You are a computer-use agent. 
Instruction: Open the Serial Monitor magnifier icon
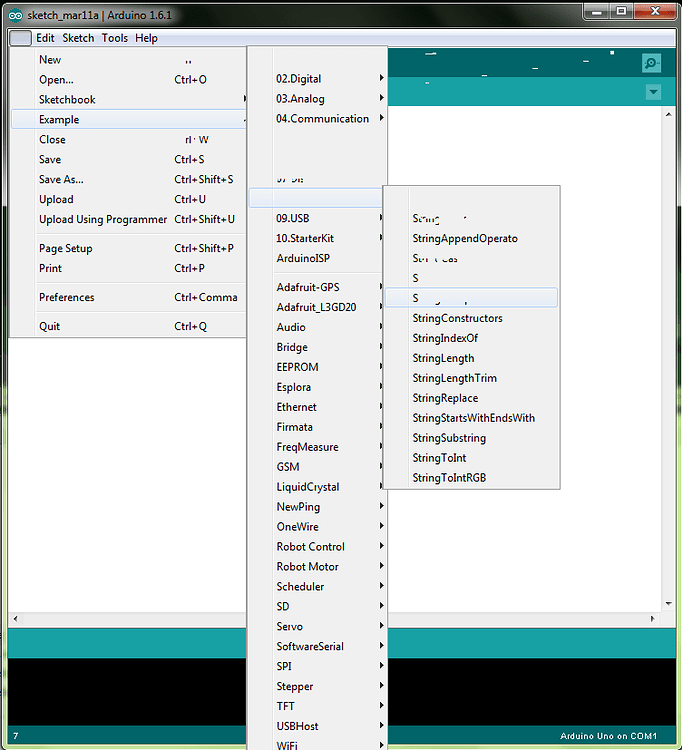(x=651, y=63)
